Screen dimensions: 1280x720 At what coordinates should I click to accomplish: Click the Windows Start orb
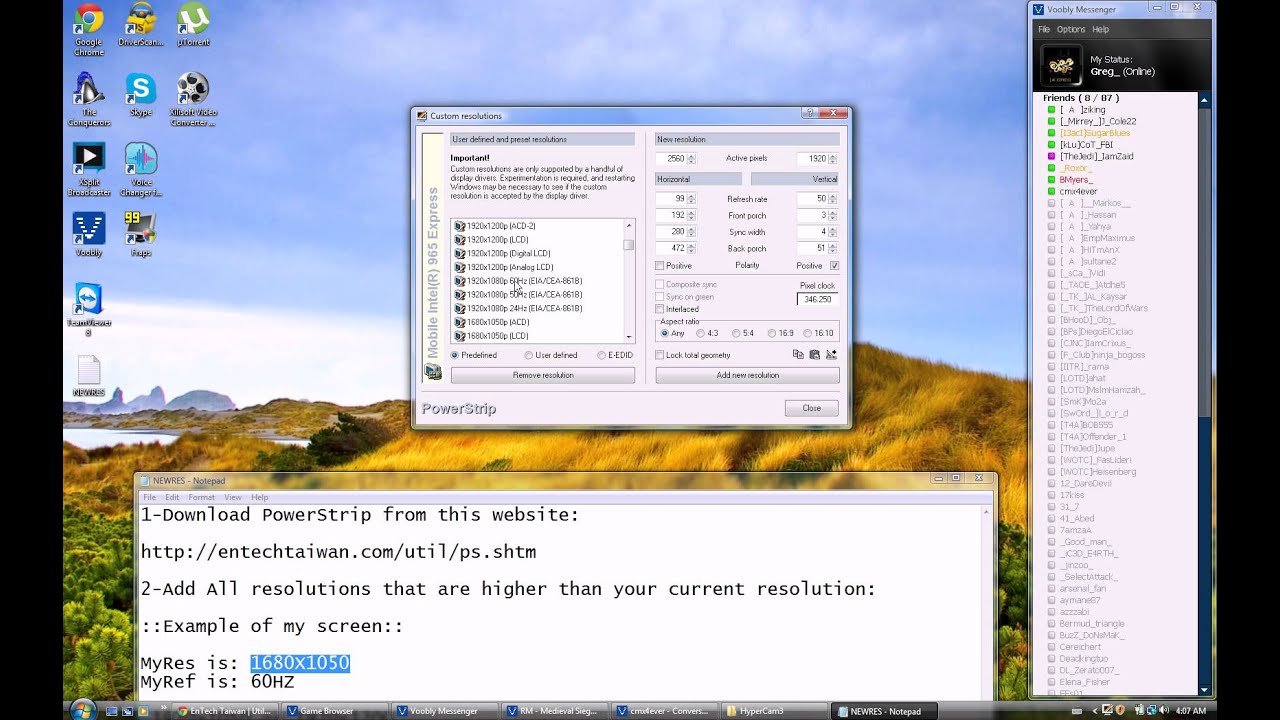pos(83,710)
